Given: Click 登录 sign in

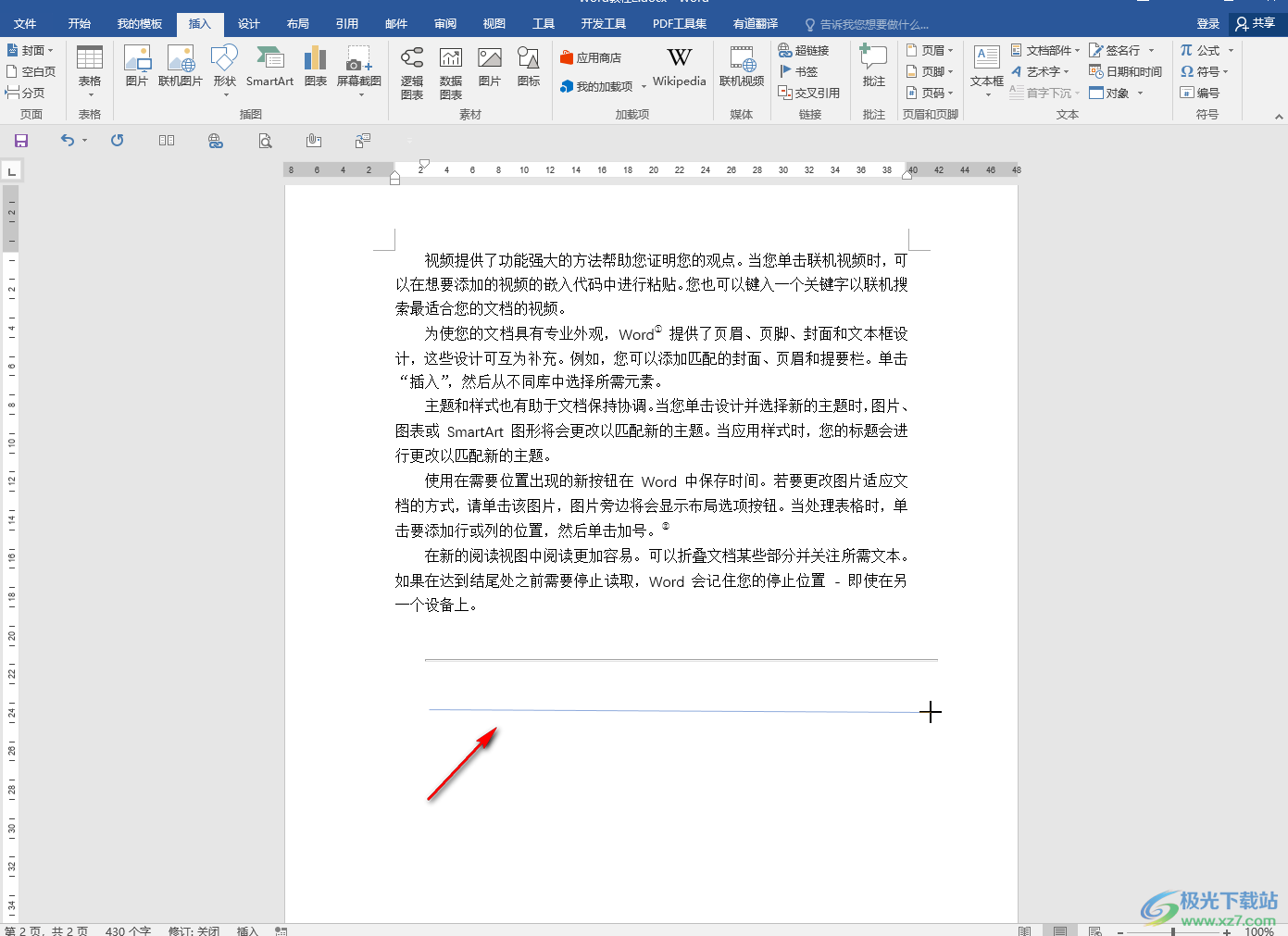Looking at the screenshot, I should [1208, 24].
